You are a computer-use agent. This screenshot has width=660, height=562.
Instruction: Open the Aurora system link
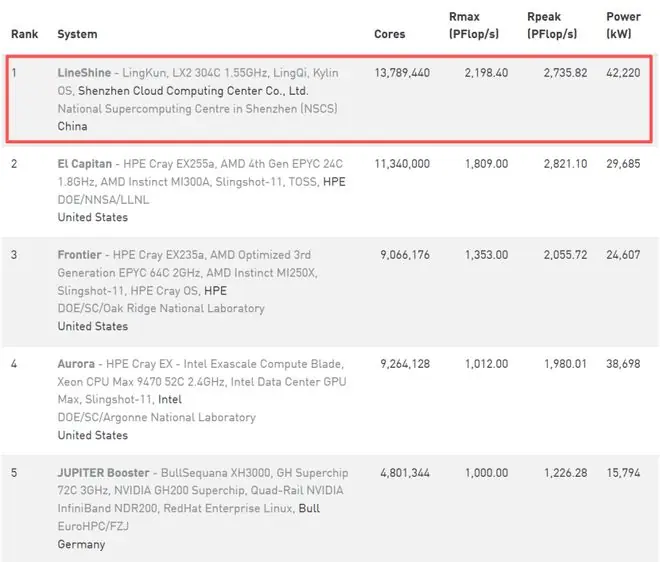pyautogui.click(x=76, y=364)
